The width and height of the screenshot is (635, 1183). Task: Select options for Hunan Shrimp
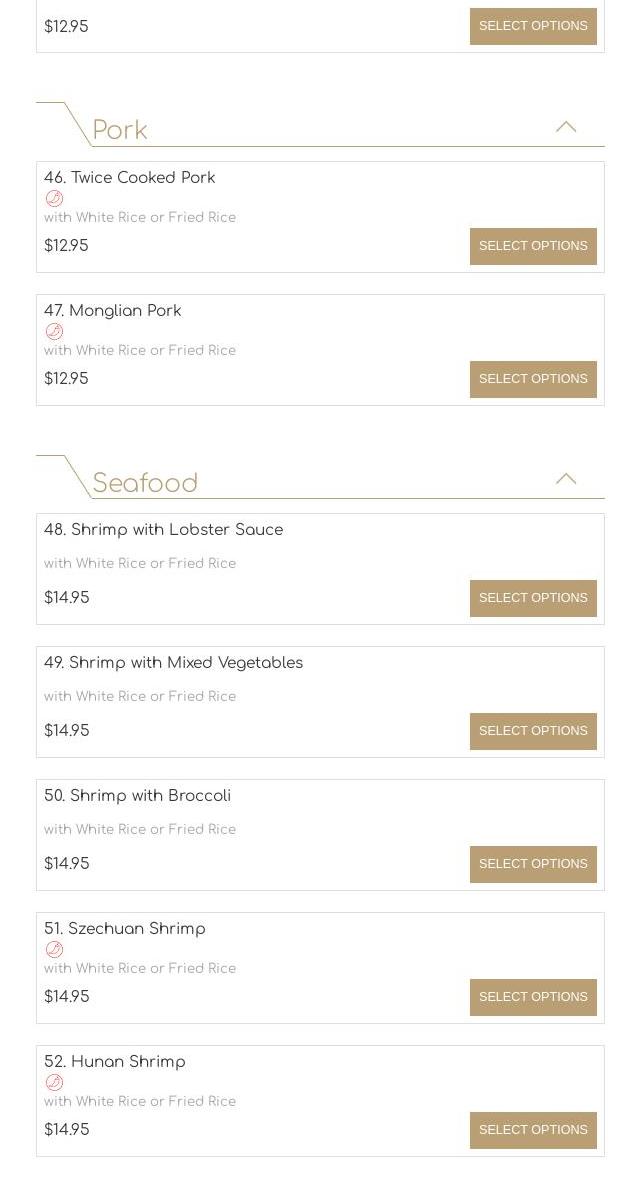[533, 1130]
